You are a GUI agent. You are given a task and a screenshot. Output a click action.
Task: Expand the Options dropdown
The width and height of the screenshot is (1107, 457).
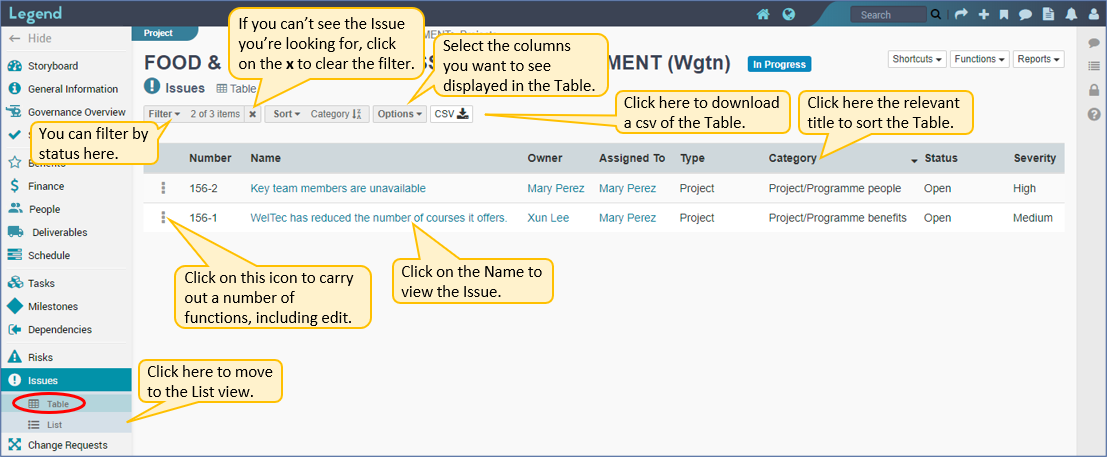point(400,114)
